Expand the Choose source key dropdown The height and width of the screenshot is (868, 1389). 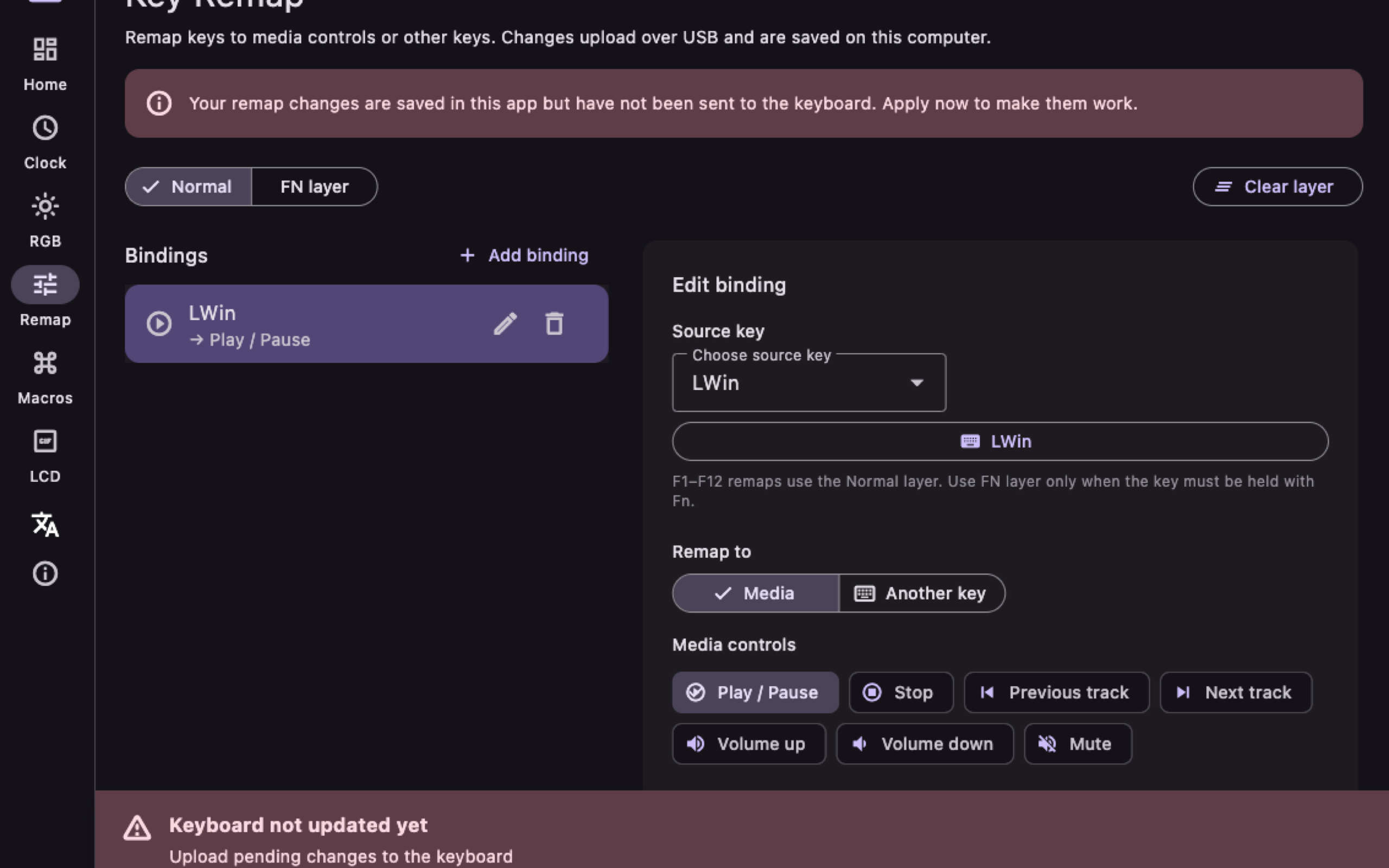(809, 382)
